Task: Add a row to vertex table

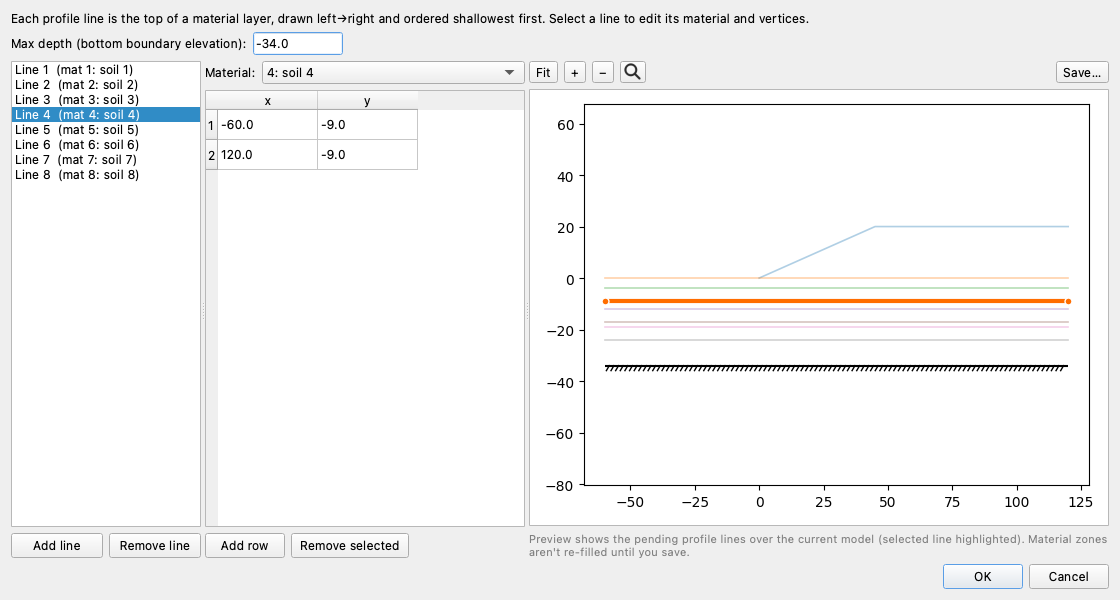Action: 244,546
